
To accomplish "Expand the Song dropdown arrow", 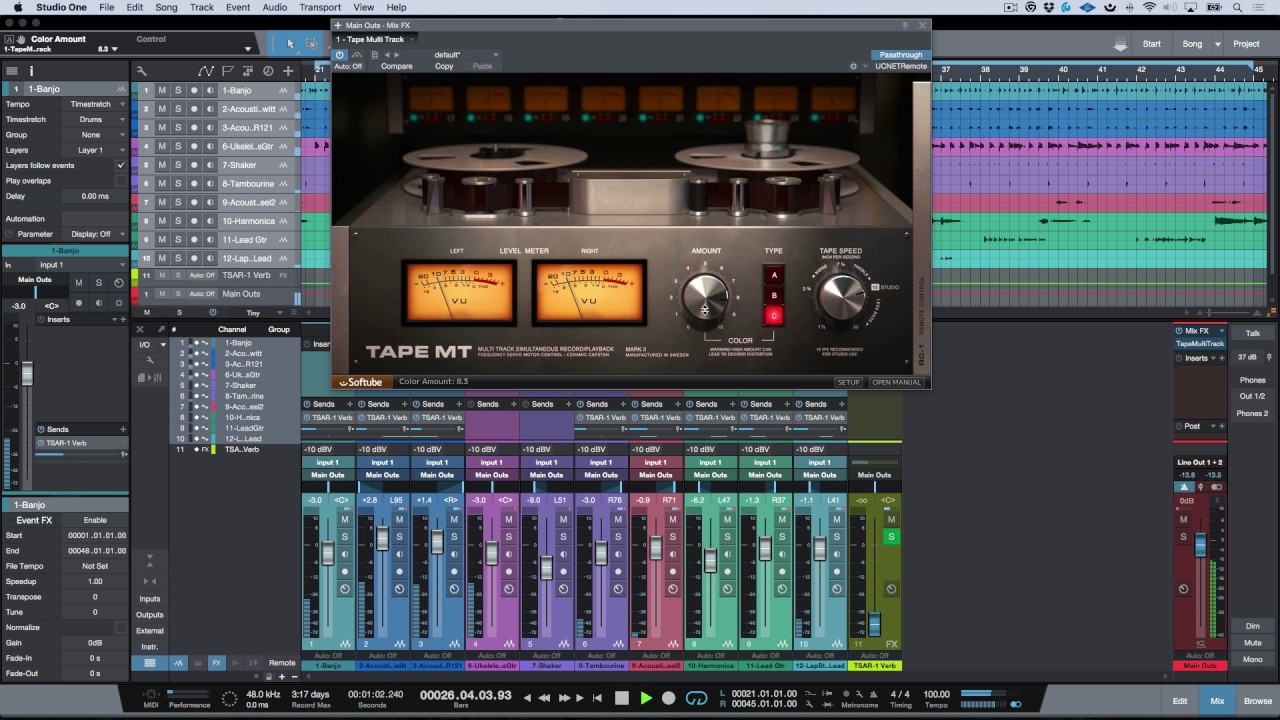I will tap(1218, 44).
